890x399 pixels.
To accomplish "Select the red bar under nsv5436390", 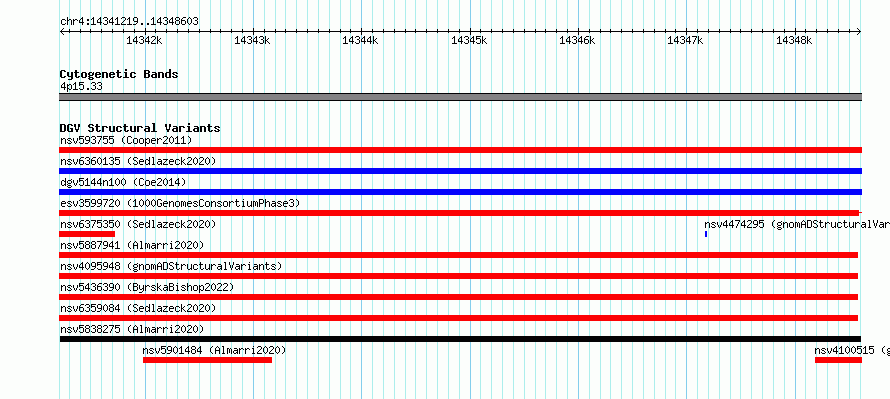I will [459, 297].
